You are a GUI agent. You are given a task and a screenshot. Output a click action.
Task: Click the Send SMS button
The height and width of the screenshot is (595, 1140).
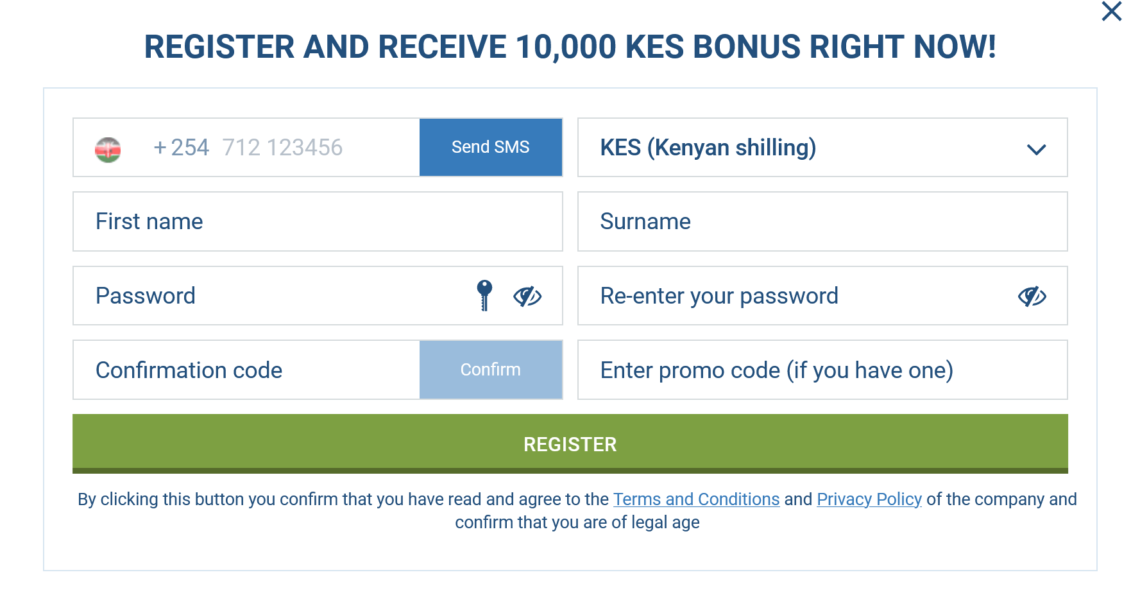(x=491, y=147)
